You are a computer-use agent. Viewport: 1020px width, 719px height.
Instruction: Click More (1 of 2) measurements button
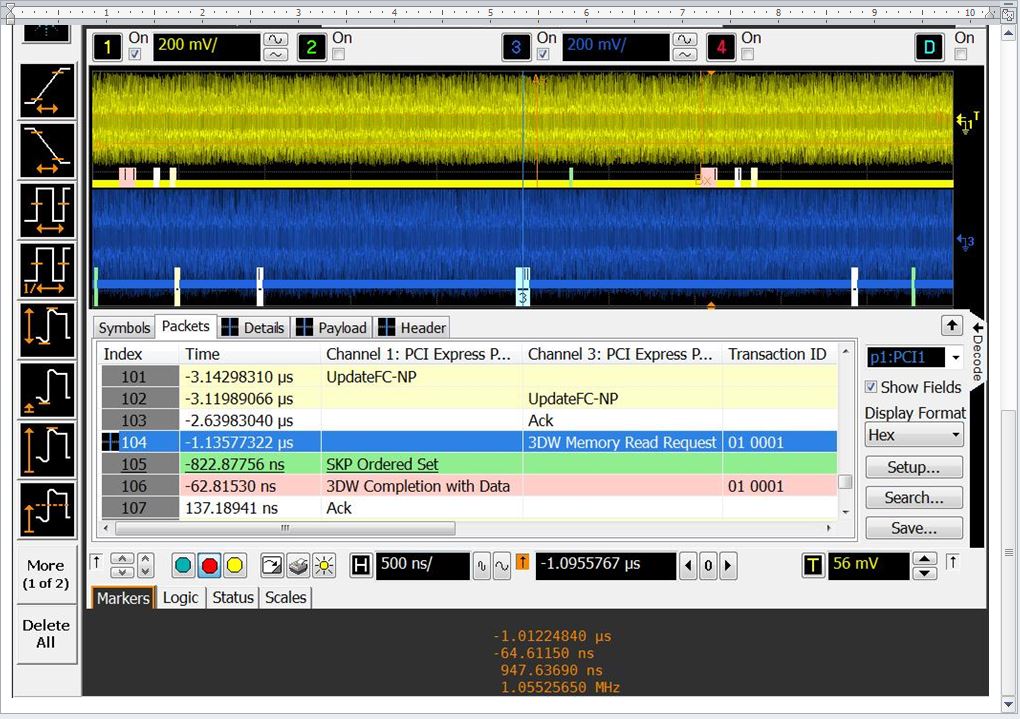46,574
